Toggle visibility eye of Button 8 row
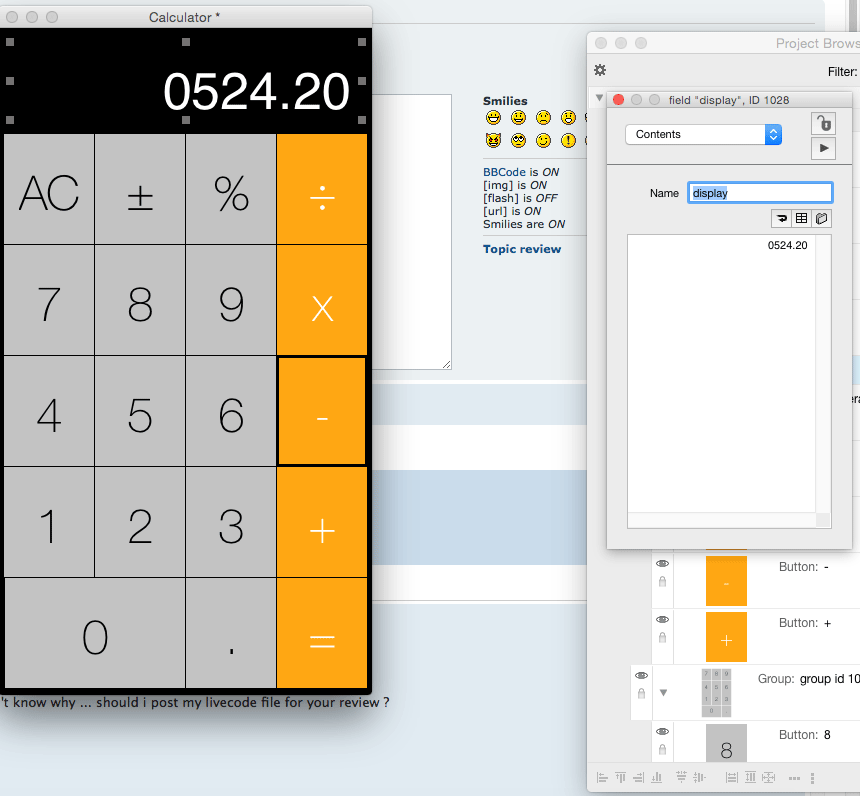 tap(663, 731)
